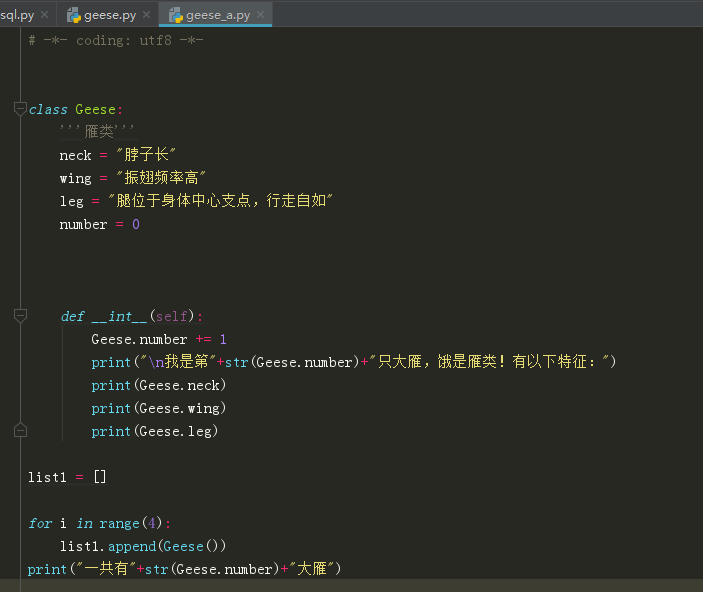
Task: Close the sql.py tab
Action: click(44, 15)
